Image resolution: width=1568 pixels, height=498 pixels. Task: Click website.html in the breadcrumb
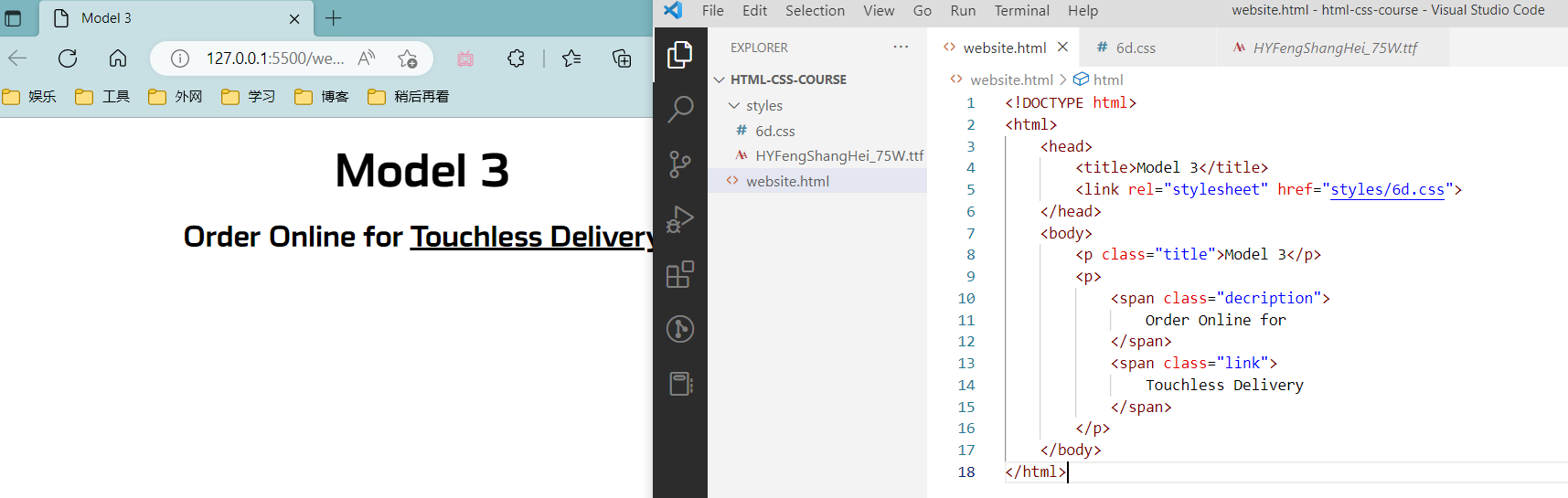point(1011,79)
